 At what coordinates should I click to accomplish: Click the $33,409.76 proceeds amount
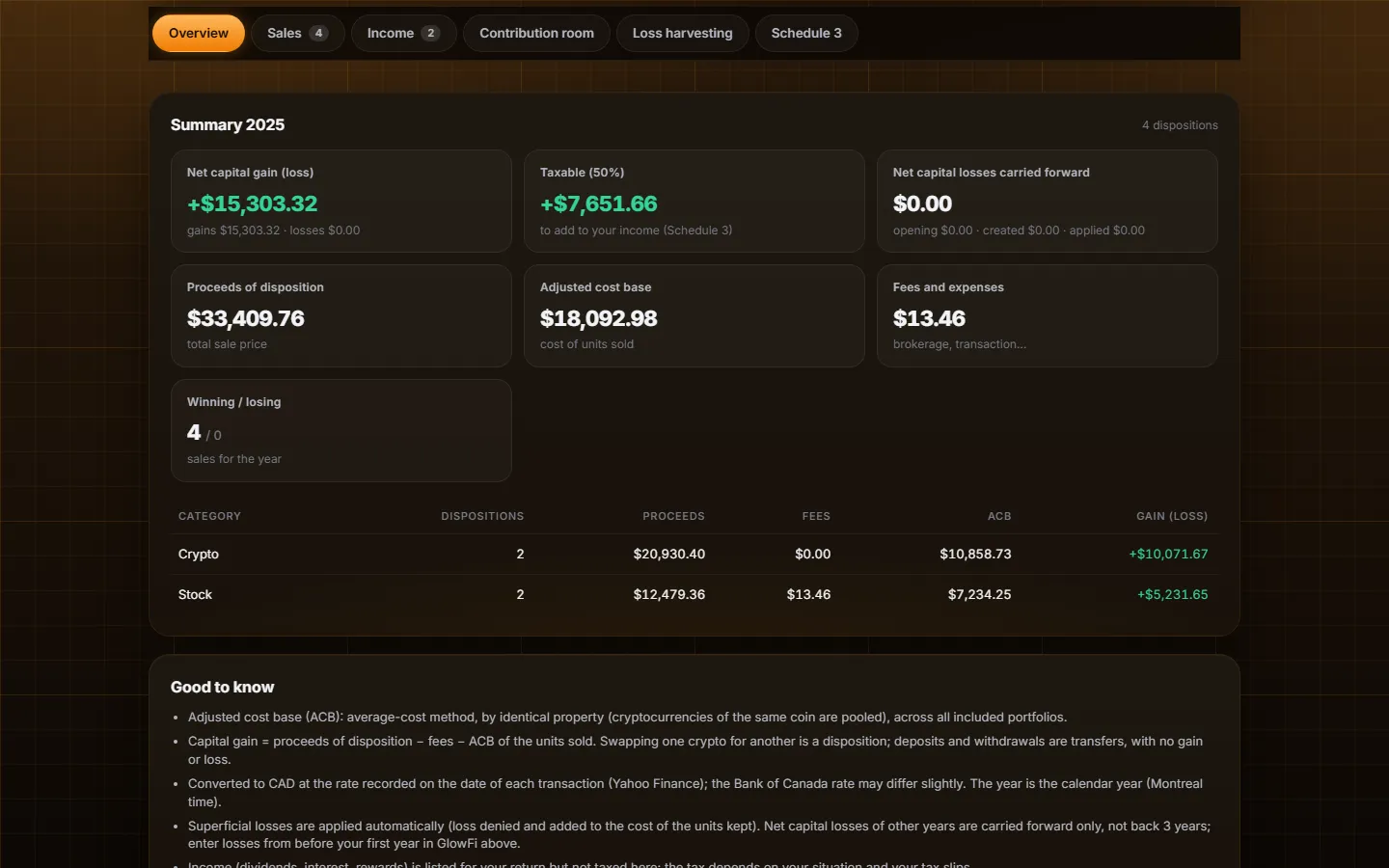[245, 318]
